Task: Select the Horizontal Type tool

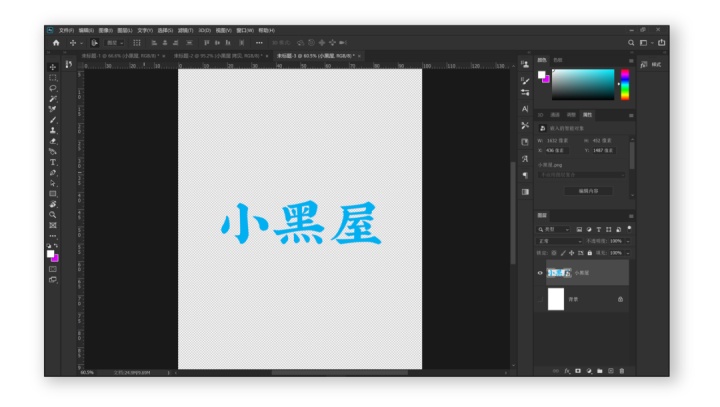Action: click(x=53, y=162)
